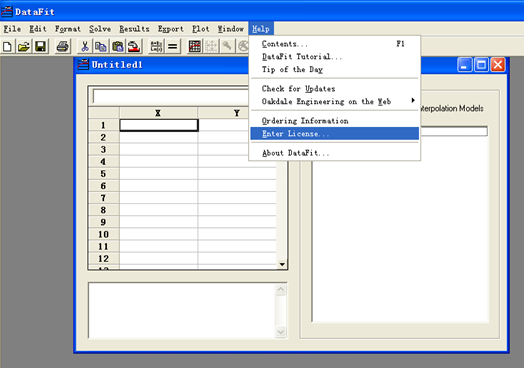Click the cell entry bar above the grid

(171, 97)
